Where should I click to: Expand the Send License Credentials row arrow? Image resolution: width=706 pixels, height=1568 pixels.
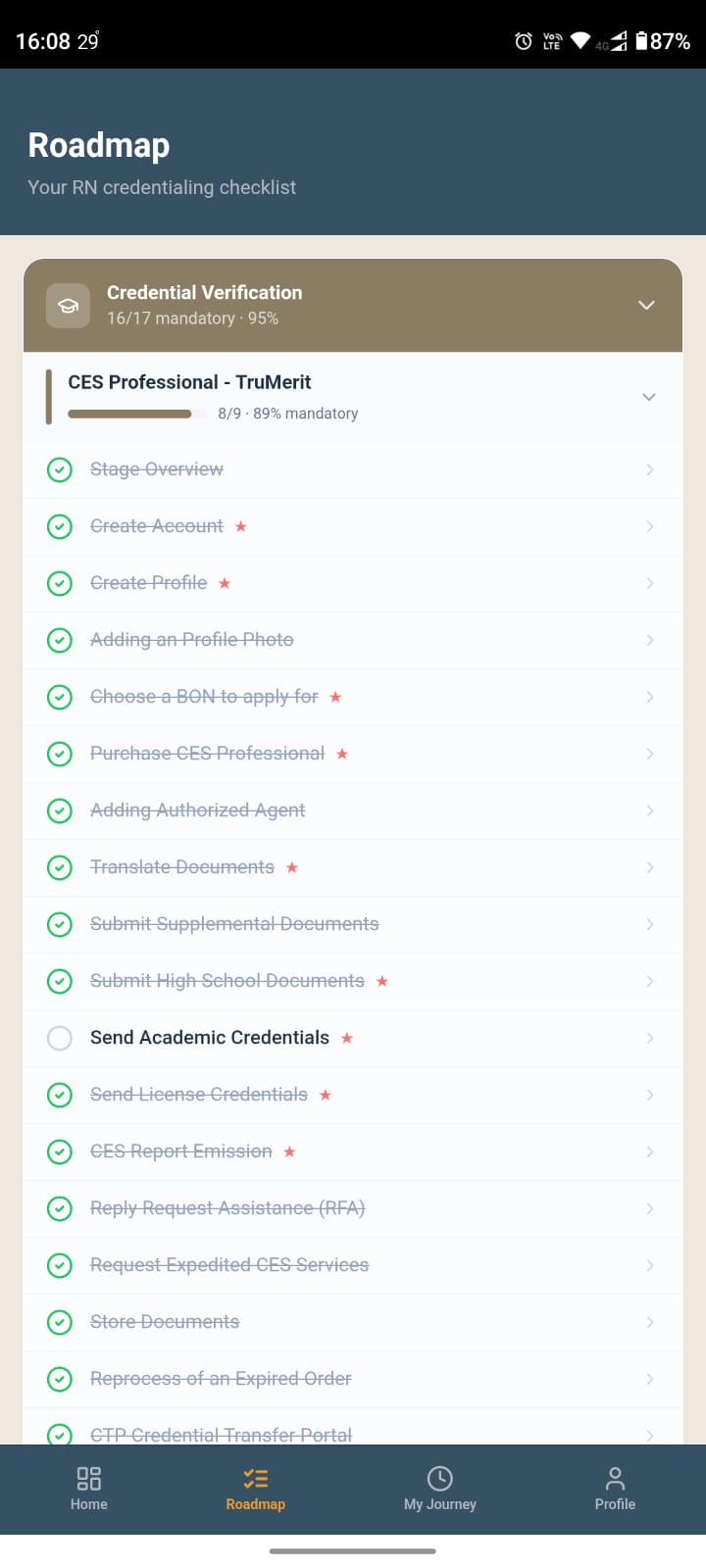click(649, 1095)
